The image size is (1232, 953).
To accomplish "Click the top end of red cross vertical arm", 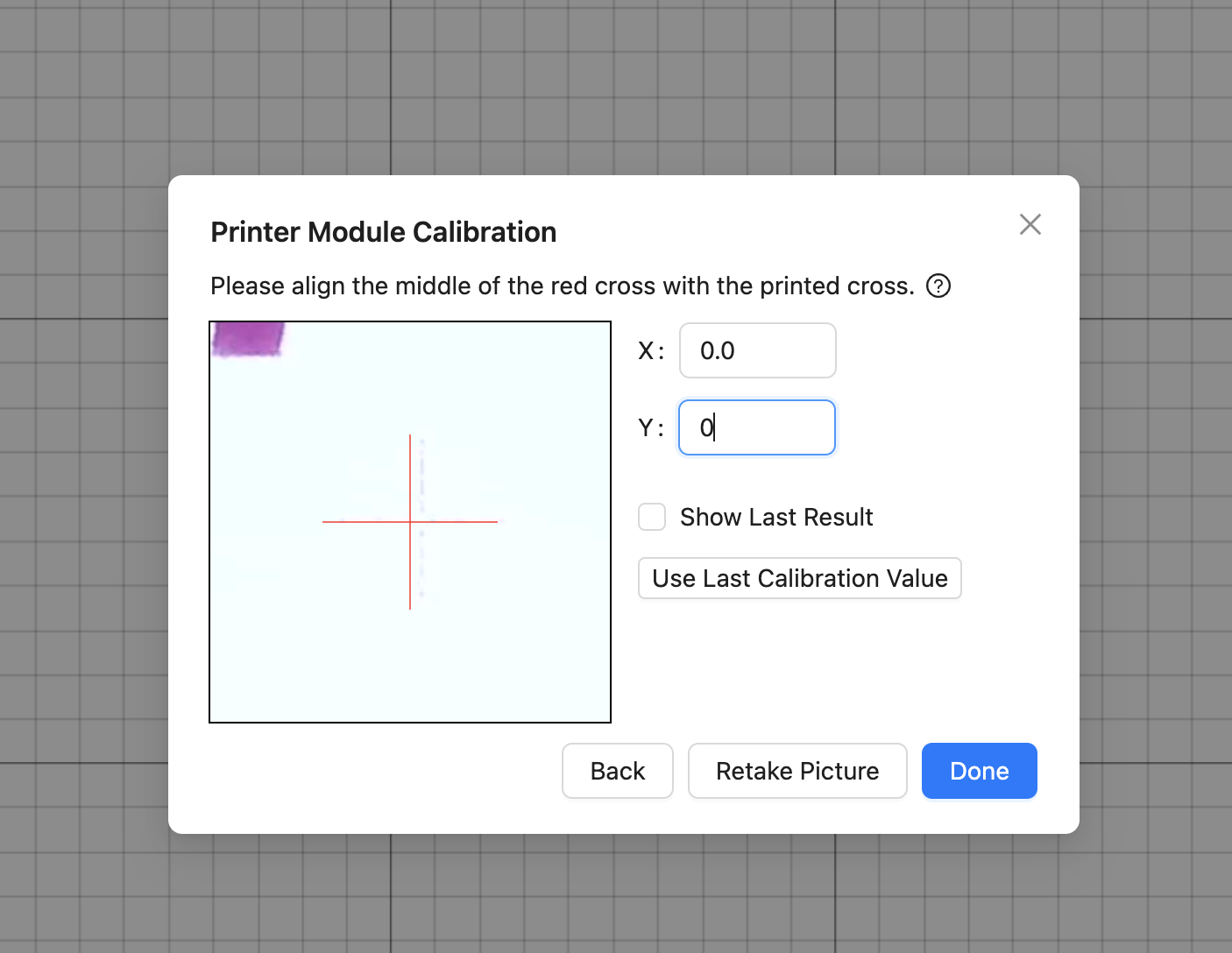I will pos(410,438).
